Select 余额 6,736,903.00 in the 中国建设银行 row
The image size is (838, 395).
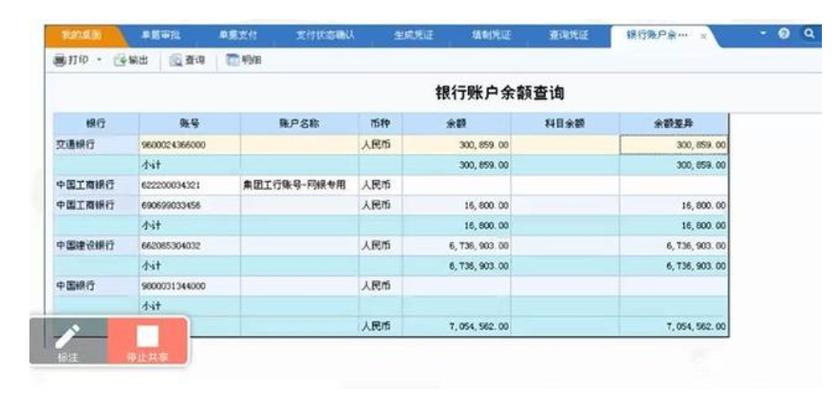tap(456, 246)
